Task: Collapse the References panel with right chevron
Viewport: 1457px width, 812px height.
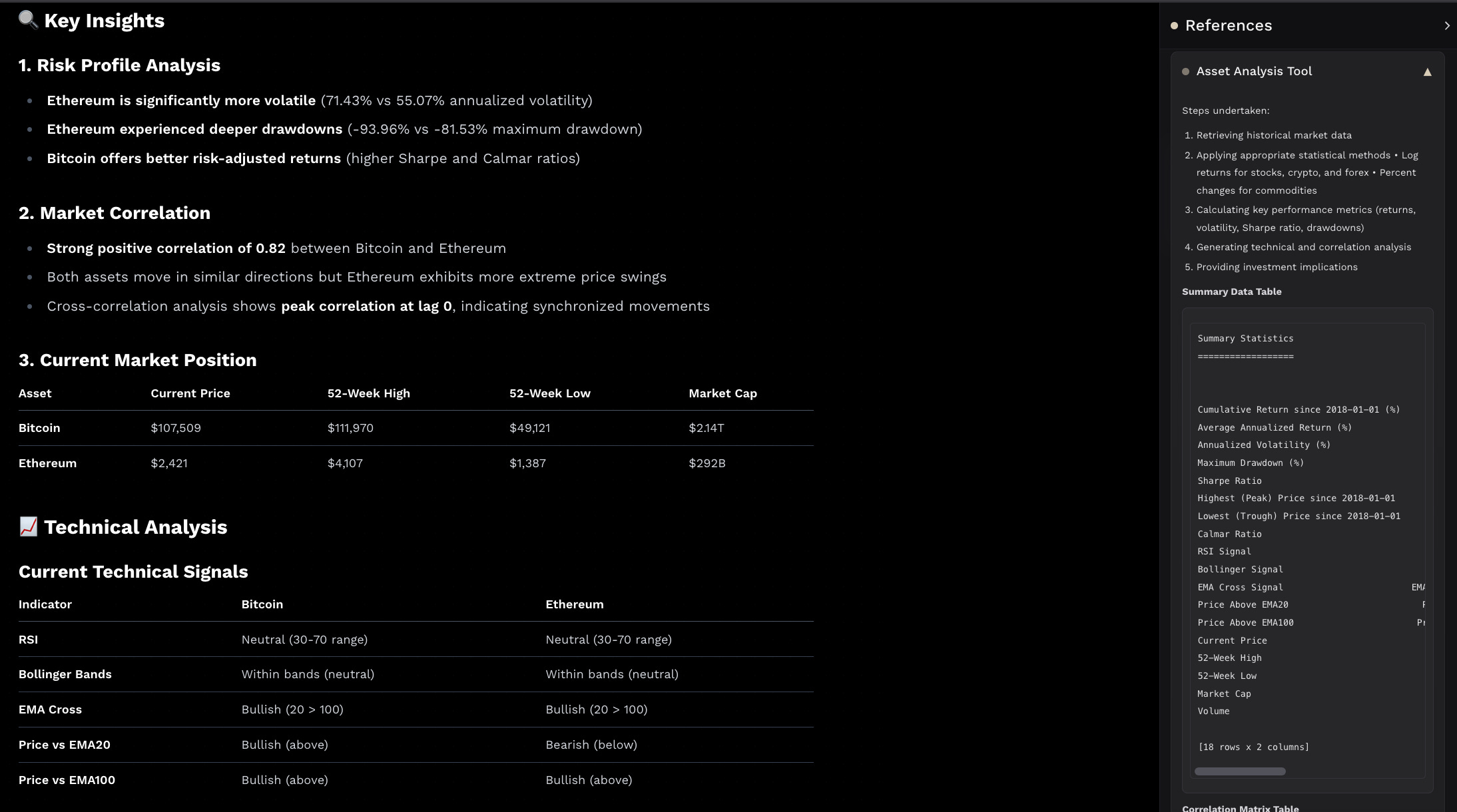Action: [x=1446, y=26]
